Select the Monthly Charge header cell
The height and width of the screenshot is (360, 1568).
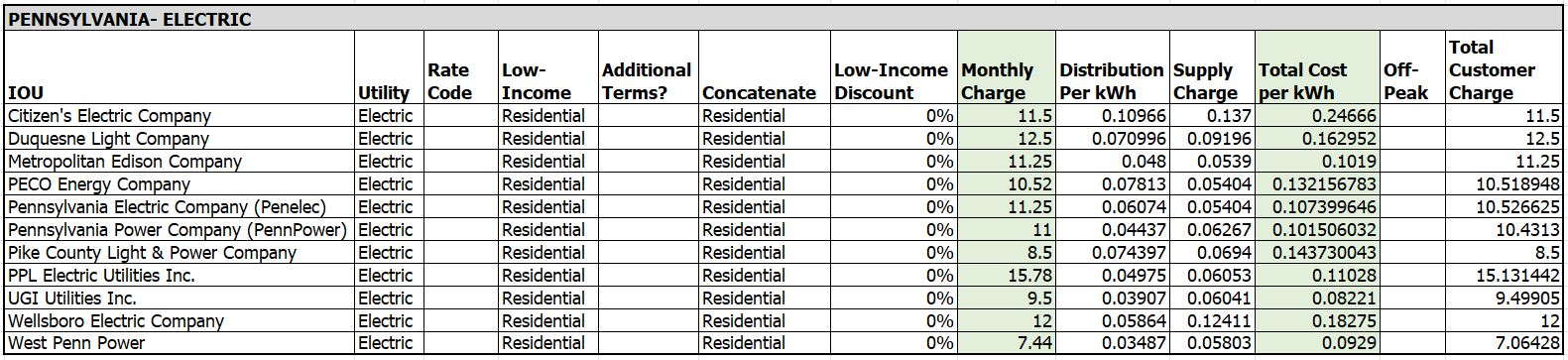(1007, 67)
